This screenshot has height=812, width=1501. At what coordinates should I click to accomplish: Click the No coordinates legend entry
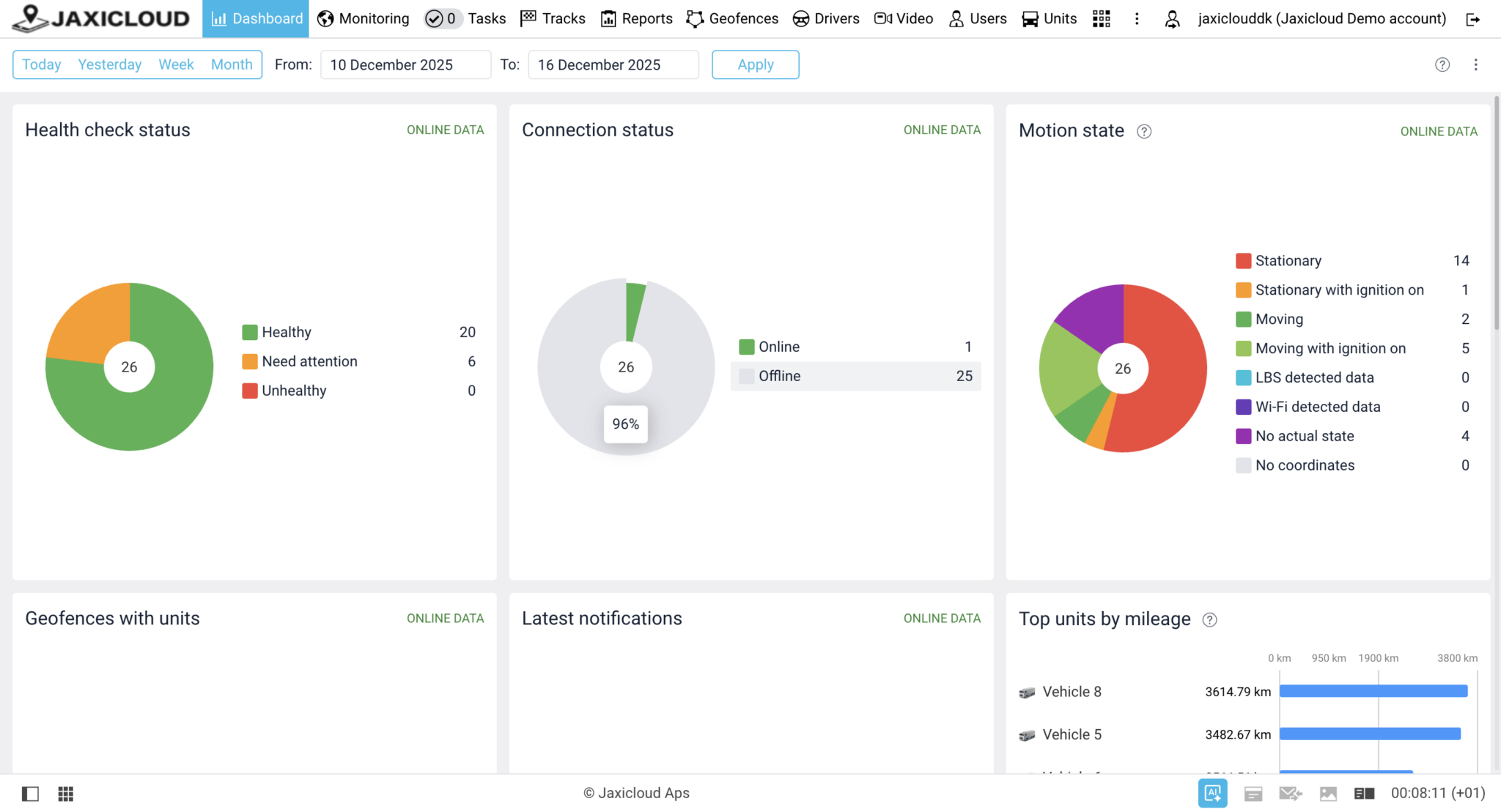[1352, 465]
